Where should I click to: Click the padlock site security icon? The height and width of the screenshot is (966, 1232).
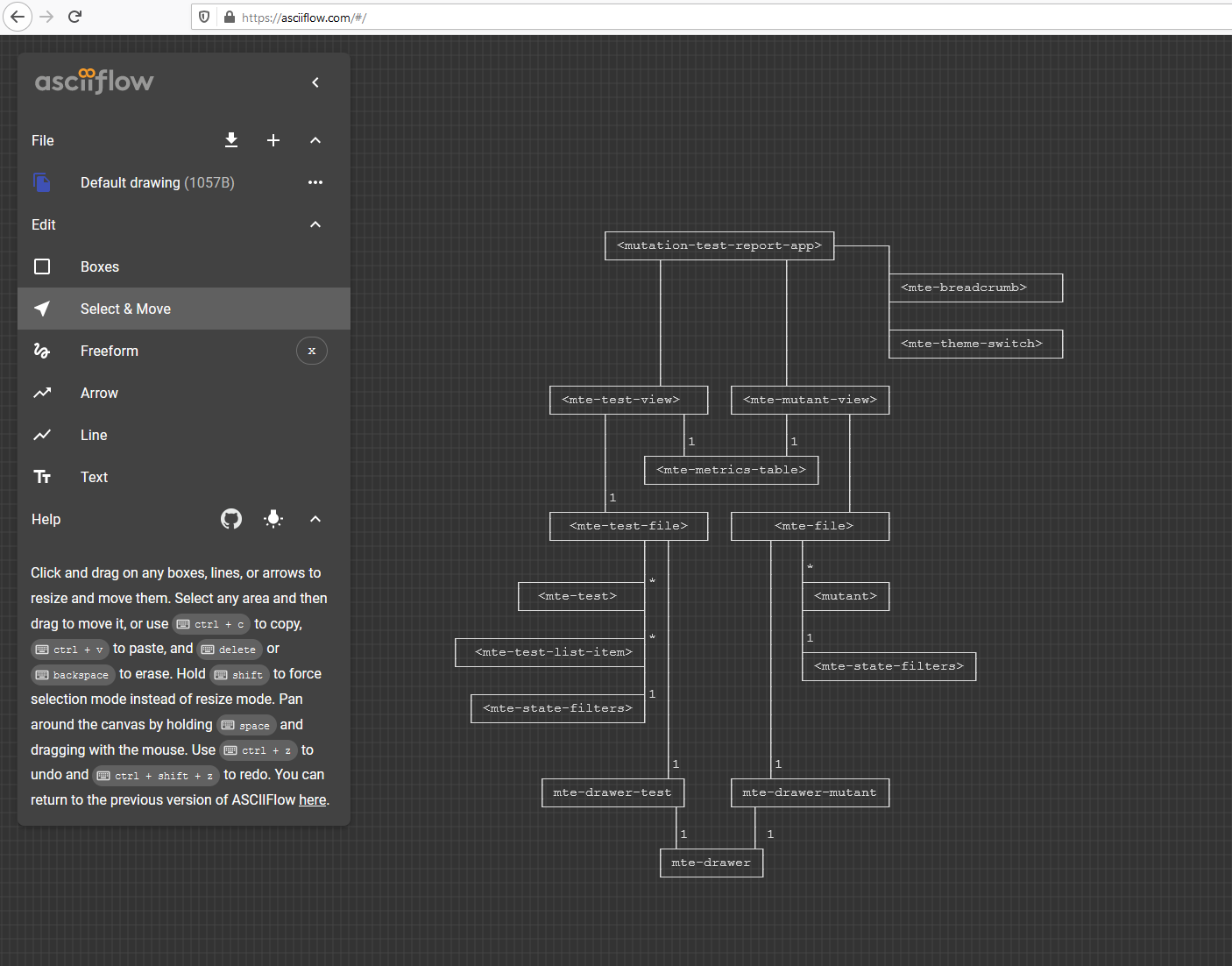(x=230, y=17)
